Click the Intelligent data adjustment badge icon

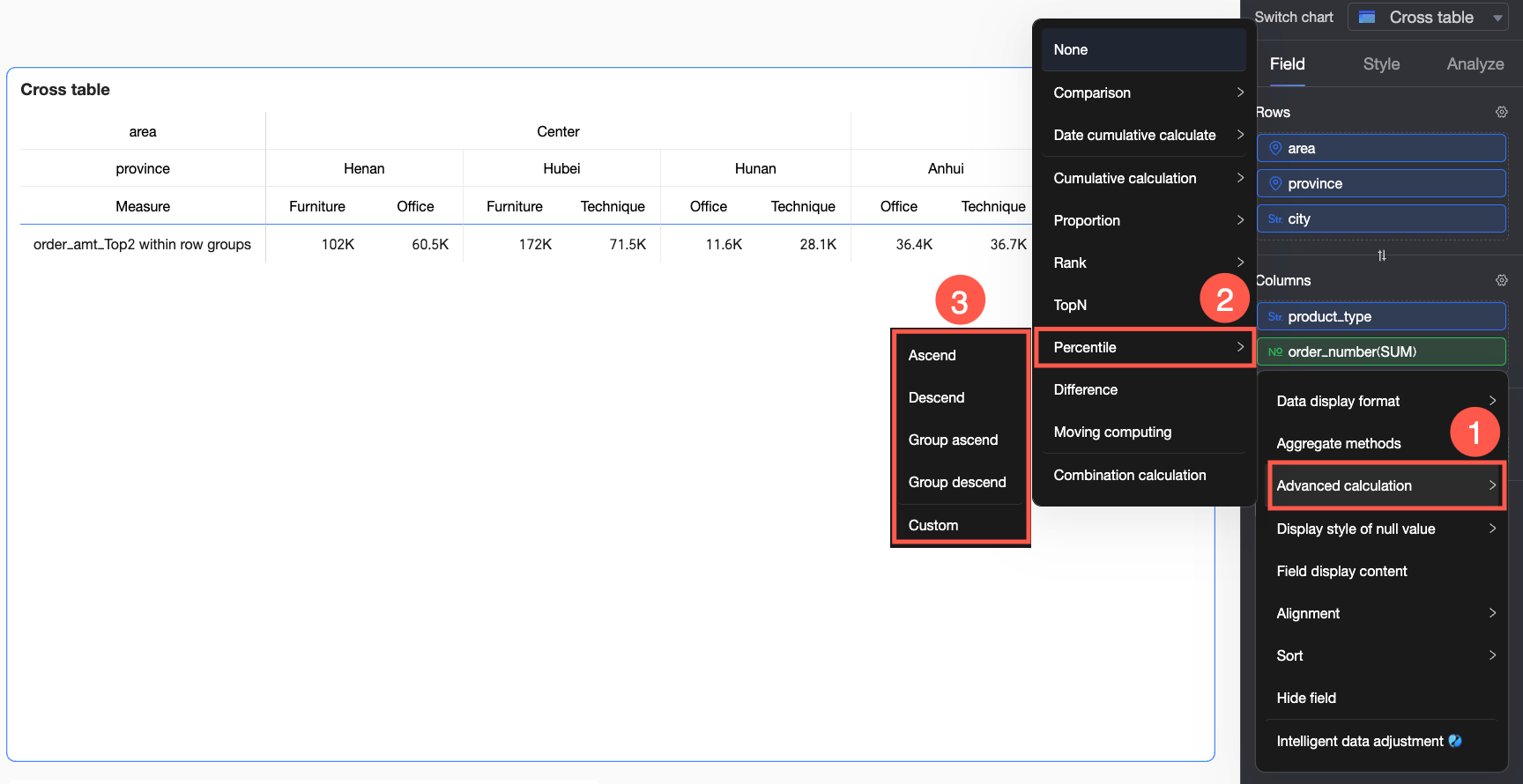click(x=1455, y=741)
